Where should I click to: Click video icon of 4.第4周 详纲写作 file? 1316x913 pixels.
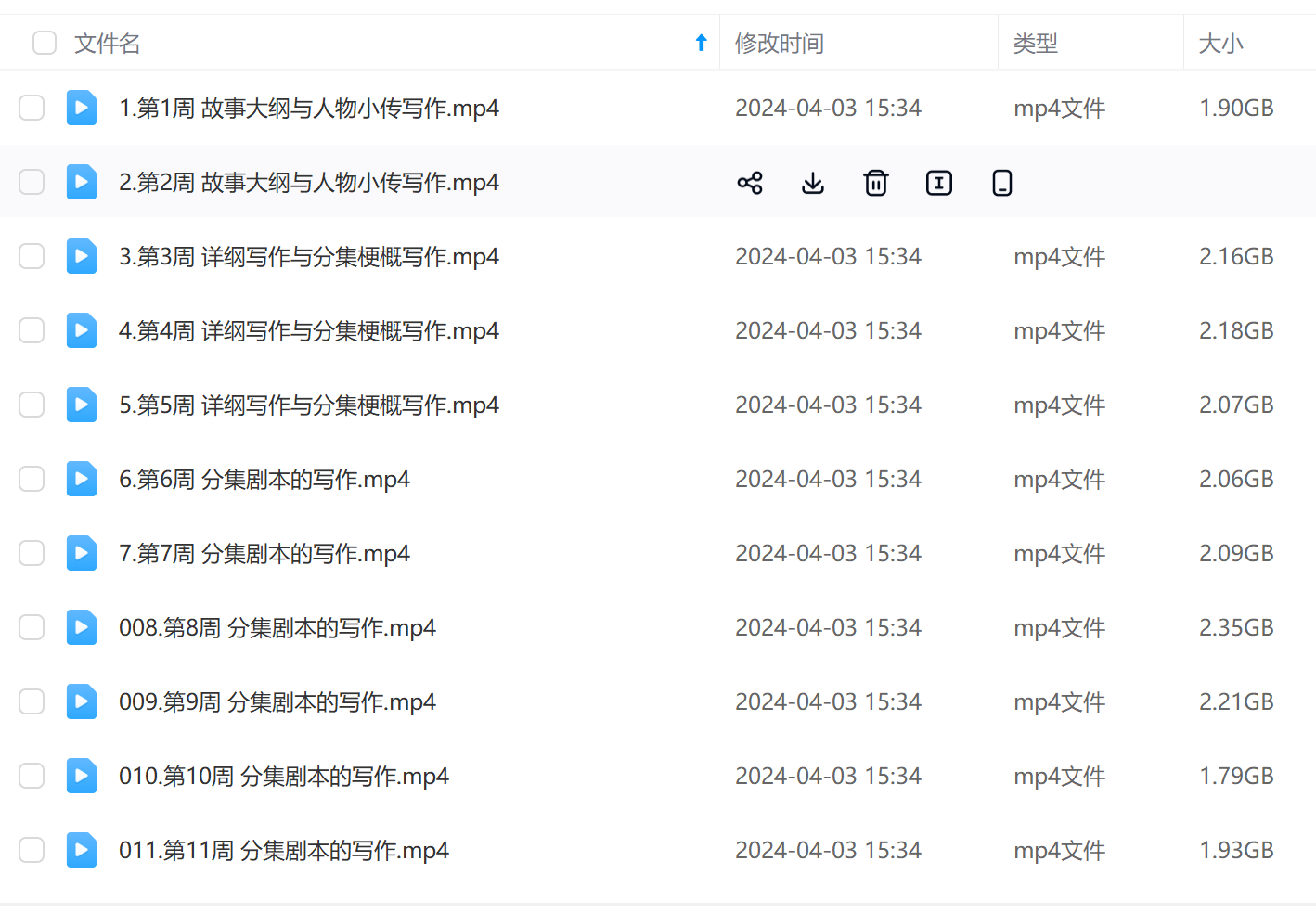pos(82,330)
